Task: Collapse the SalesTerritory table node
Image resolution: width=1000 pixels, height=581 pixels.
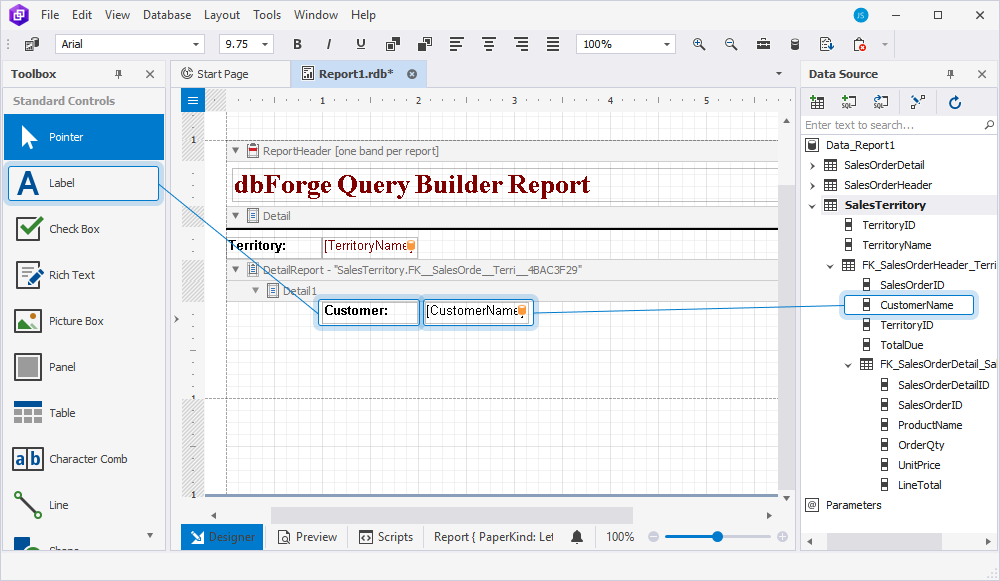Action: (812, 206)
